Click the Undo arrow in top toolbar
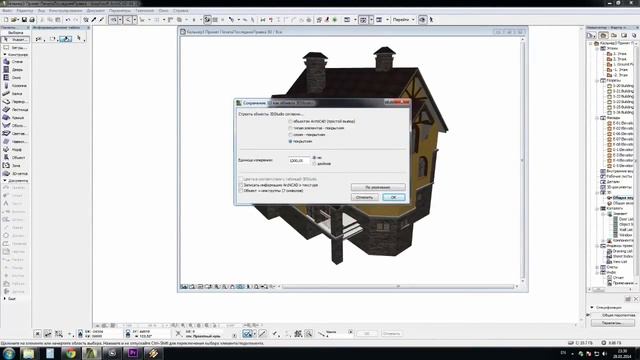 point(68,20)
